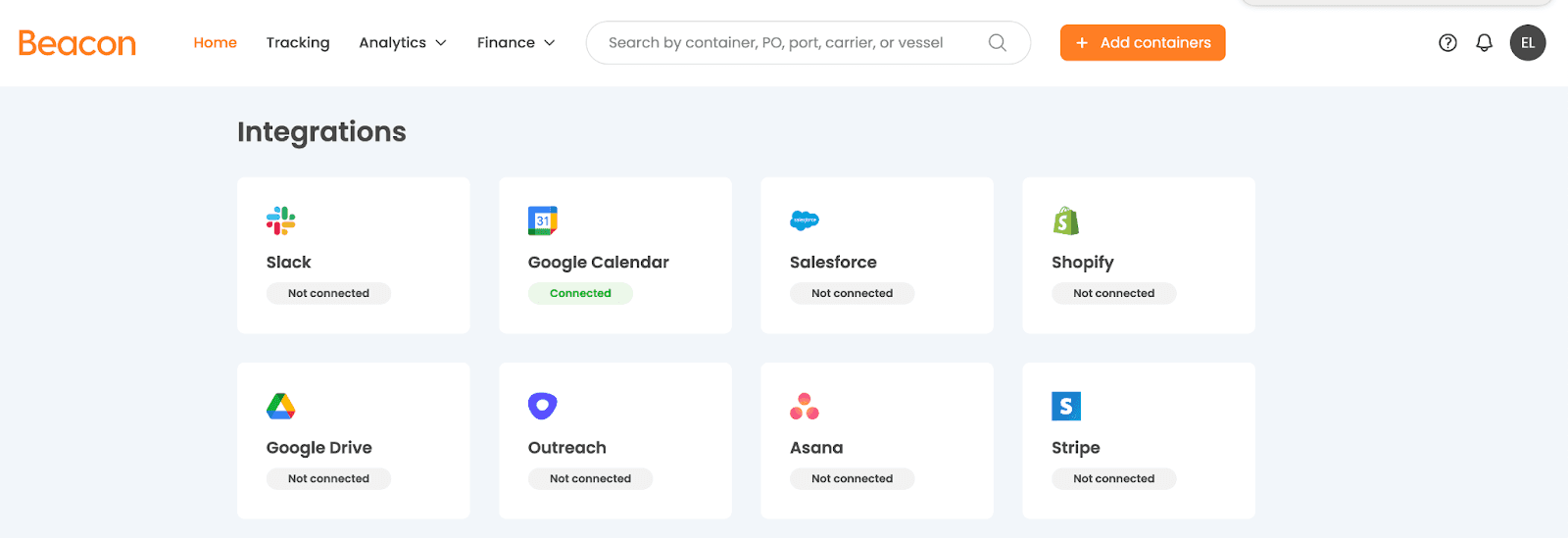Click the Add containers button
This screenshot has height=538, width=1568.
click(1143, 43)
